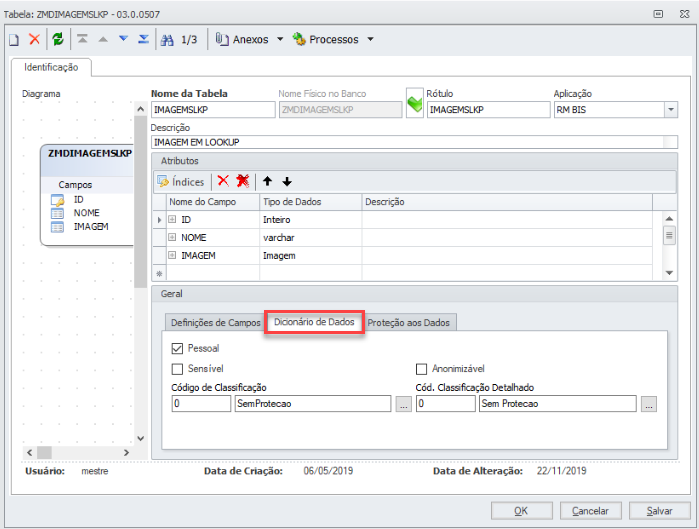
Task: Open lookup button for Código de Classificação
Action: [403, 404]
